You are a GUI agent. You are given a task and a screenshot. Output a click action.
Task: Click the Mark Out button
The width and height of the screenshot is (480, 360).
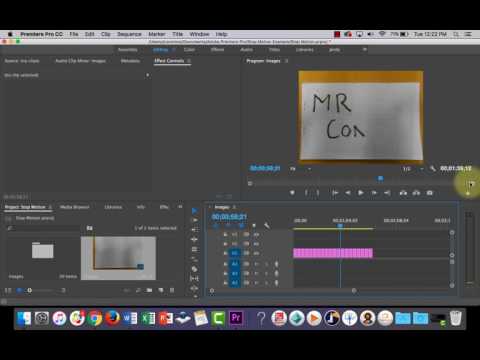(x=318, y=193)
